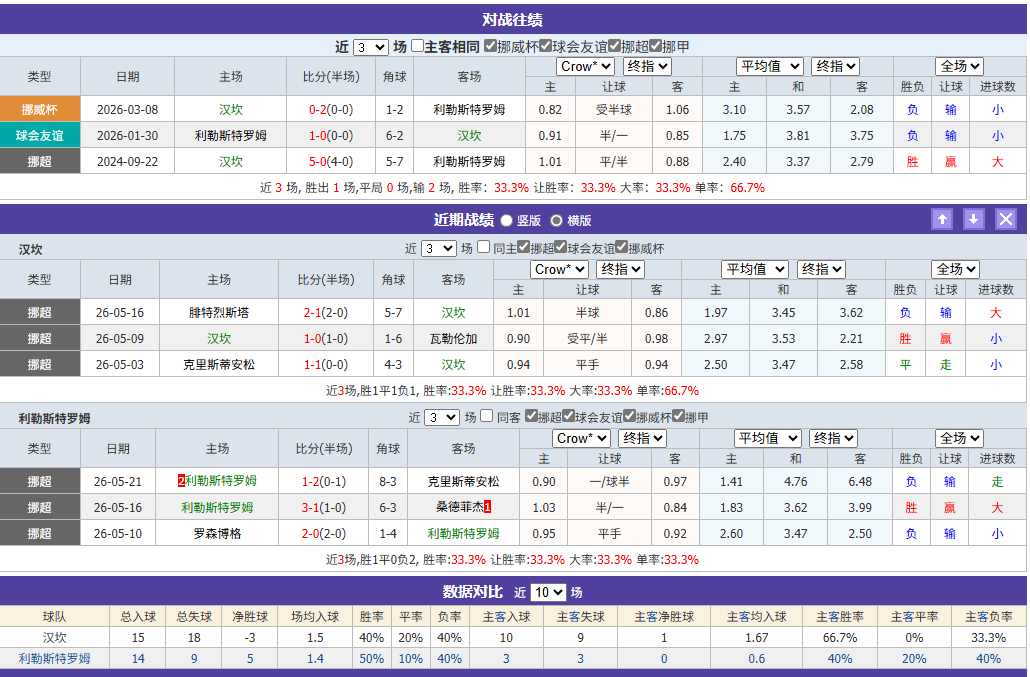Click score 1-1 of 克里斯蒂安松 vs 汉坎
The height and width of the screenshot is (677, 1030).
tap(313, 364)
